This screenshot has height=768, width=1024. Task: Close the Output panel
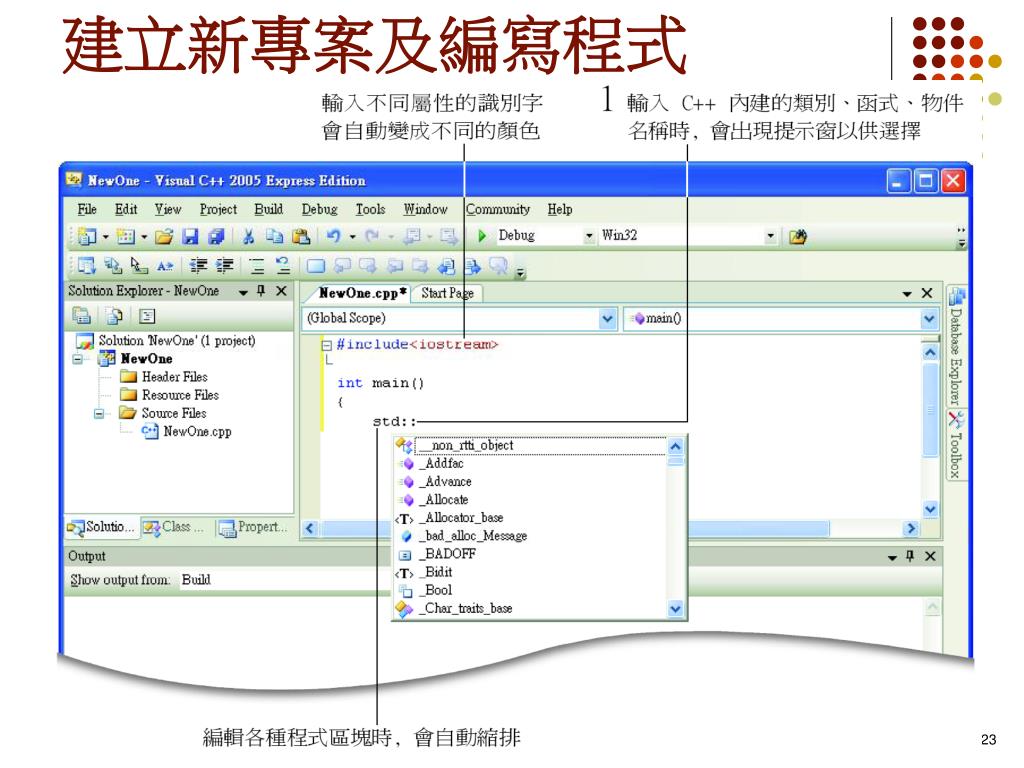coord(931,556)
